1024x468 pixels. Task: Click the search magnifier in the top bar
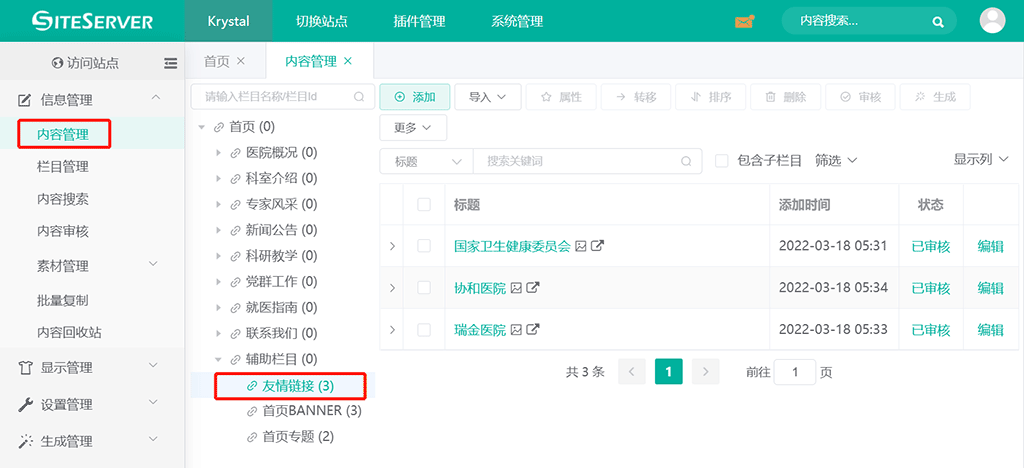(938, 21)
